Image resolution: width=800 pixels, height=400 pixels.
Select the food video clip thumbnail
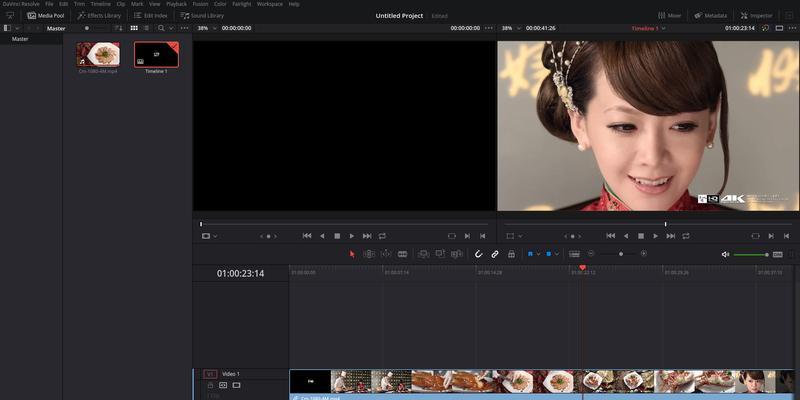click(98, 55)
